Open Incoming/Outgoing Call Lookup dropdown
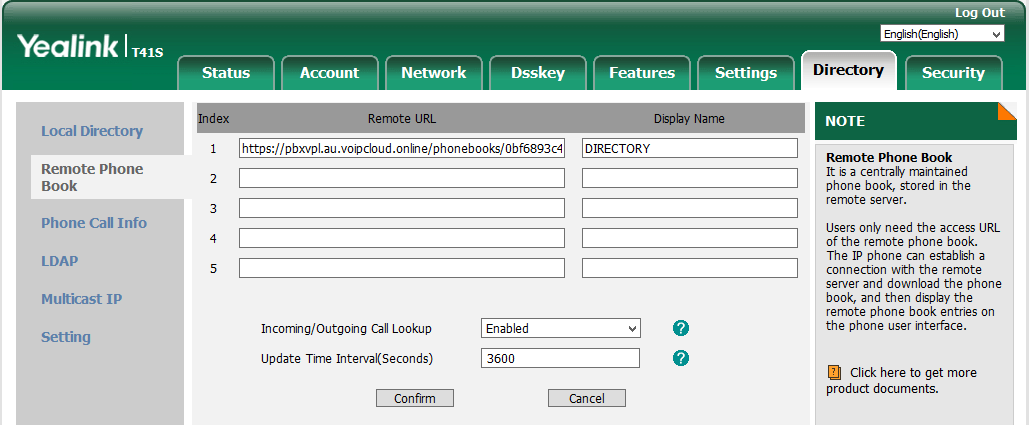 [x=560, y=329]
